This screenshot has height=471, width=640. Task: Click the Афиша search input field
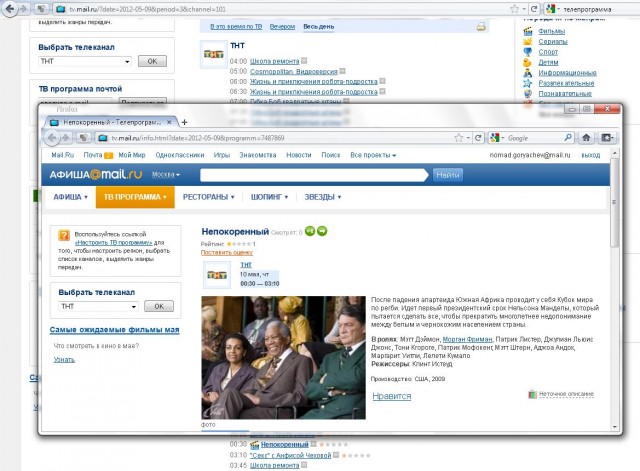point(313,175)
